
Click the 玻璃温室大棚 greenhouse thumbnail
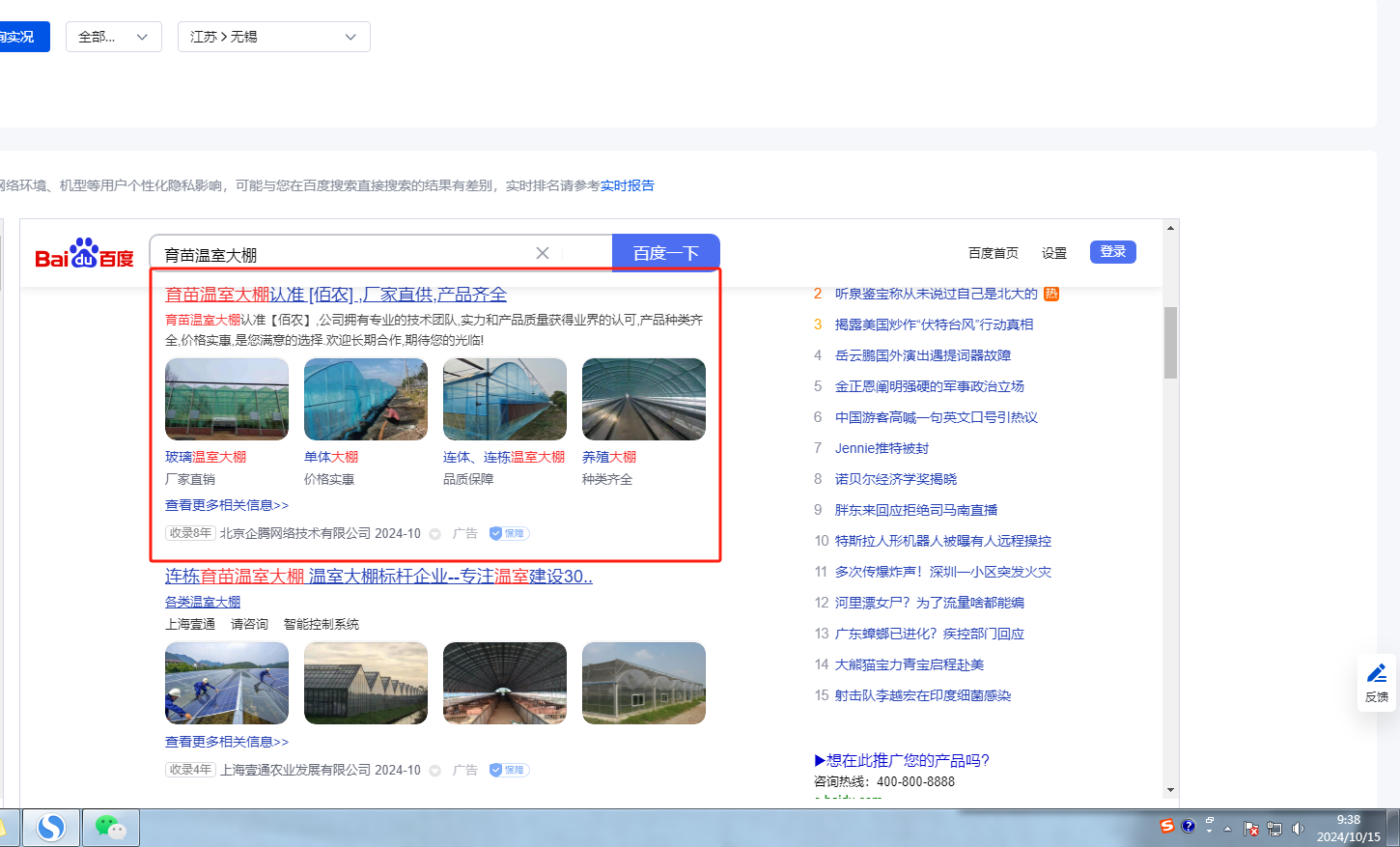[227, 399]
